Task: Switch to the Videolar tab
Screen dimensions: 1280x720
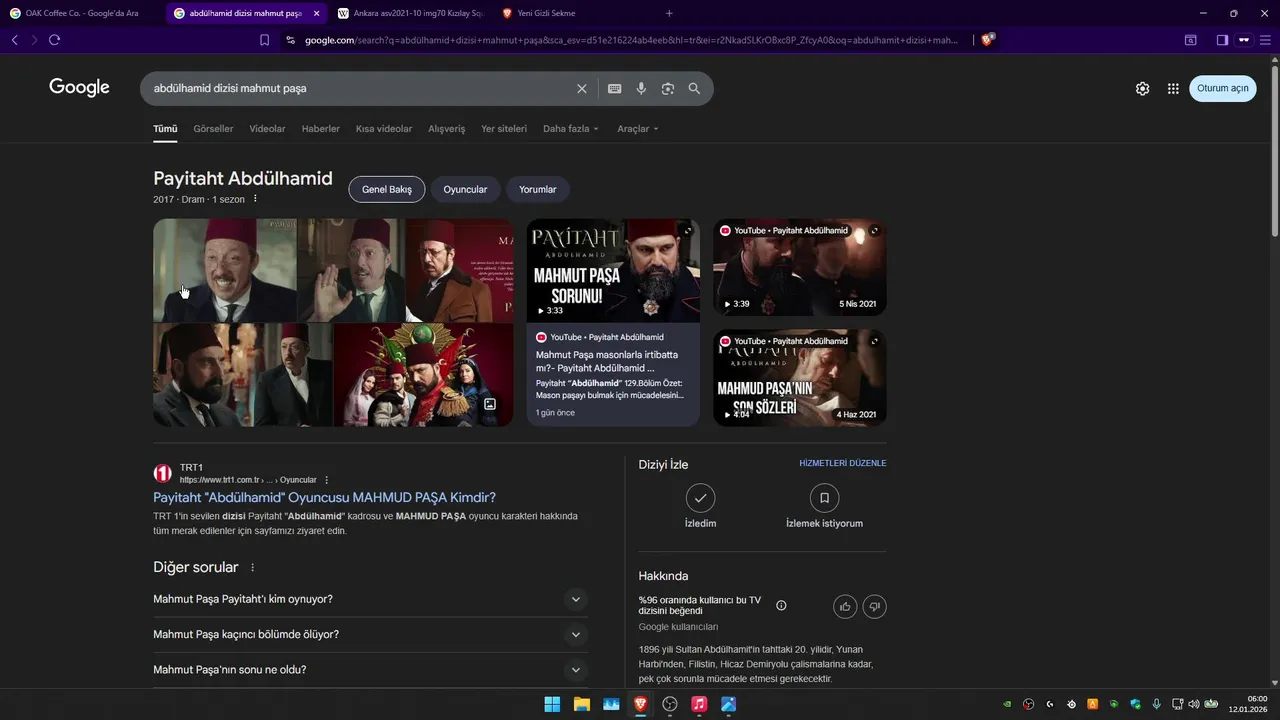Action: coord(267,129)
